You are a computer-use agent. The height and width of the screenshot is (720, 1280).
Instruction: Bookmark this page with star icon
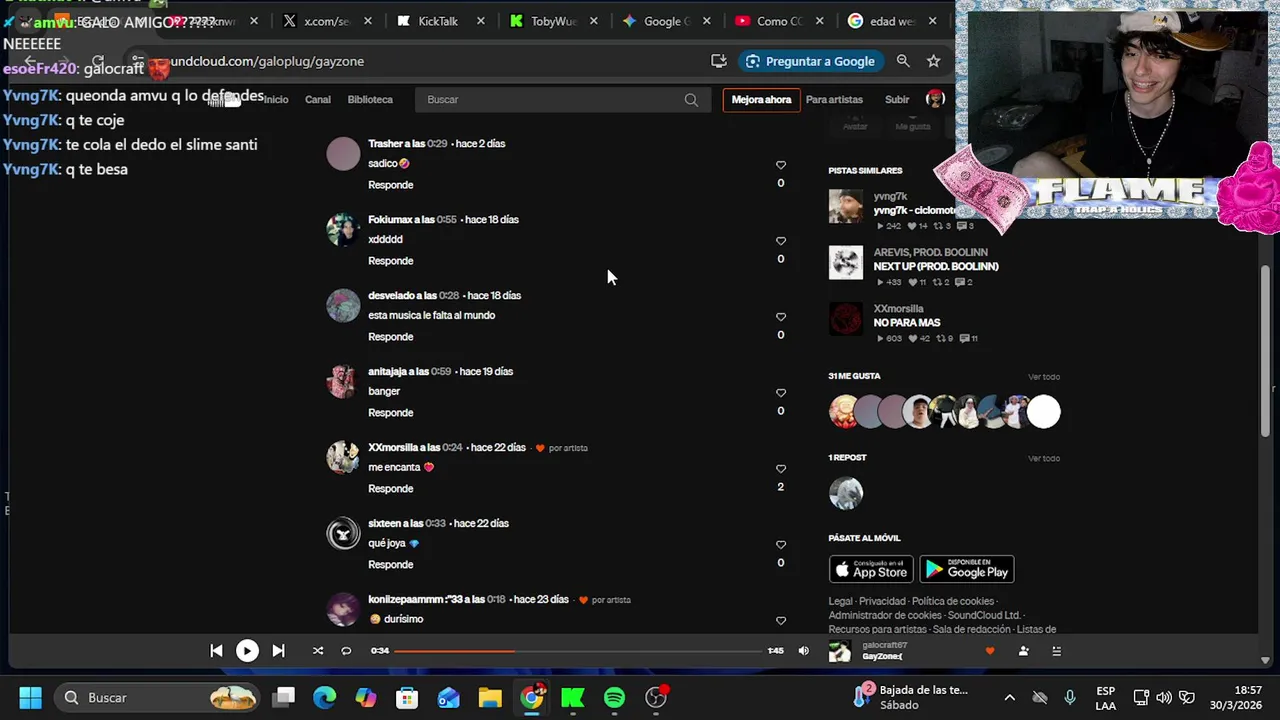pyautogui.click(x=933, y=61)
